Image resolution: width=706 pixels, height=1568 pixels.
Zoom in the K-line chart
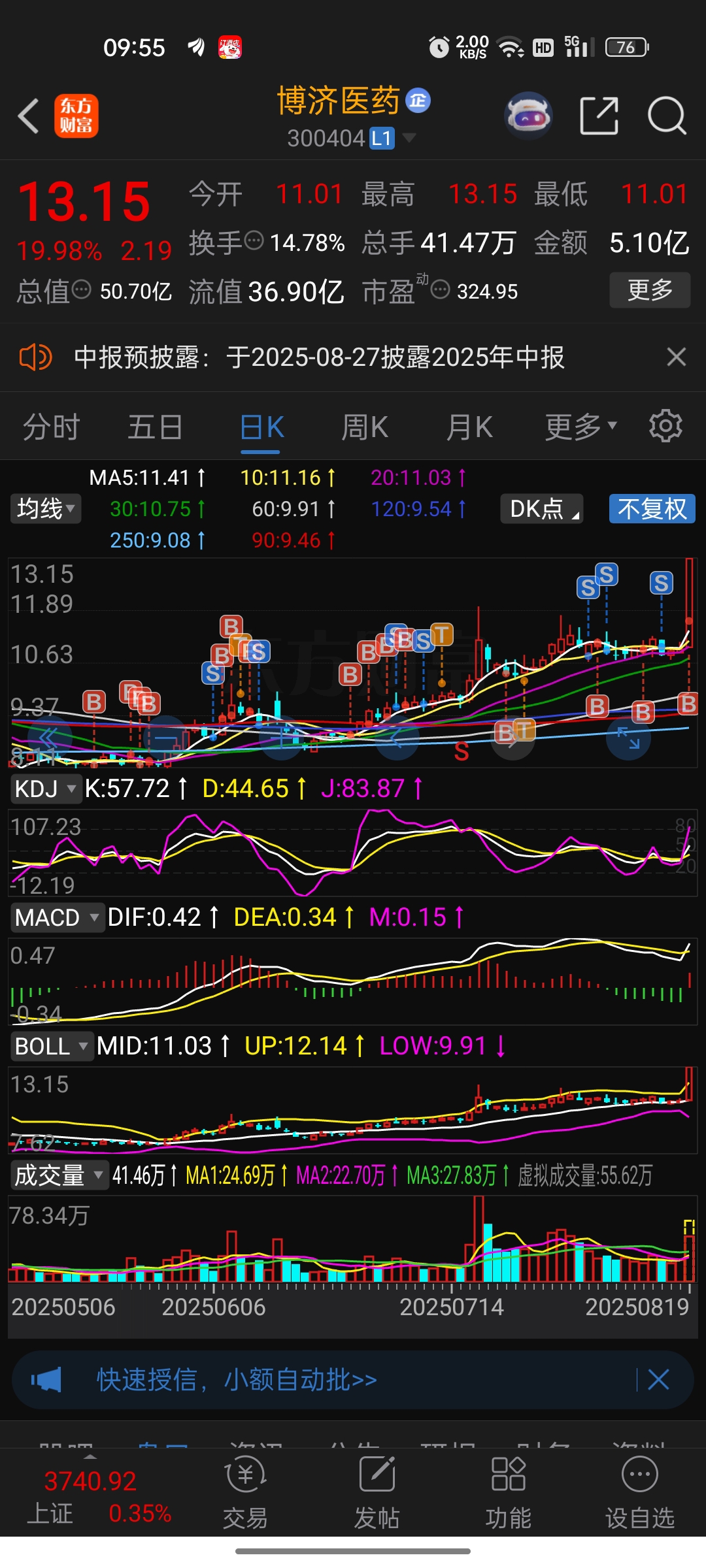[282, 738]
